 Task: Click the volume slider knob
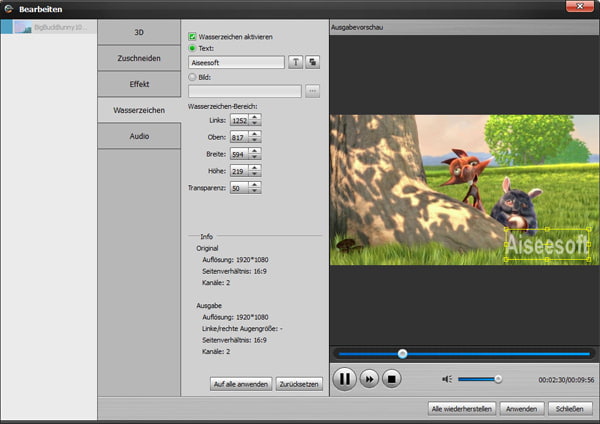[498, 379]
